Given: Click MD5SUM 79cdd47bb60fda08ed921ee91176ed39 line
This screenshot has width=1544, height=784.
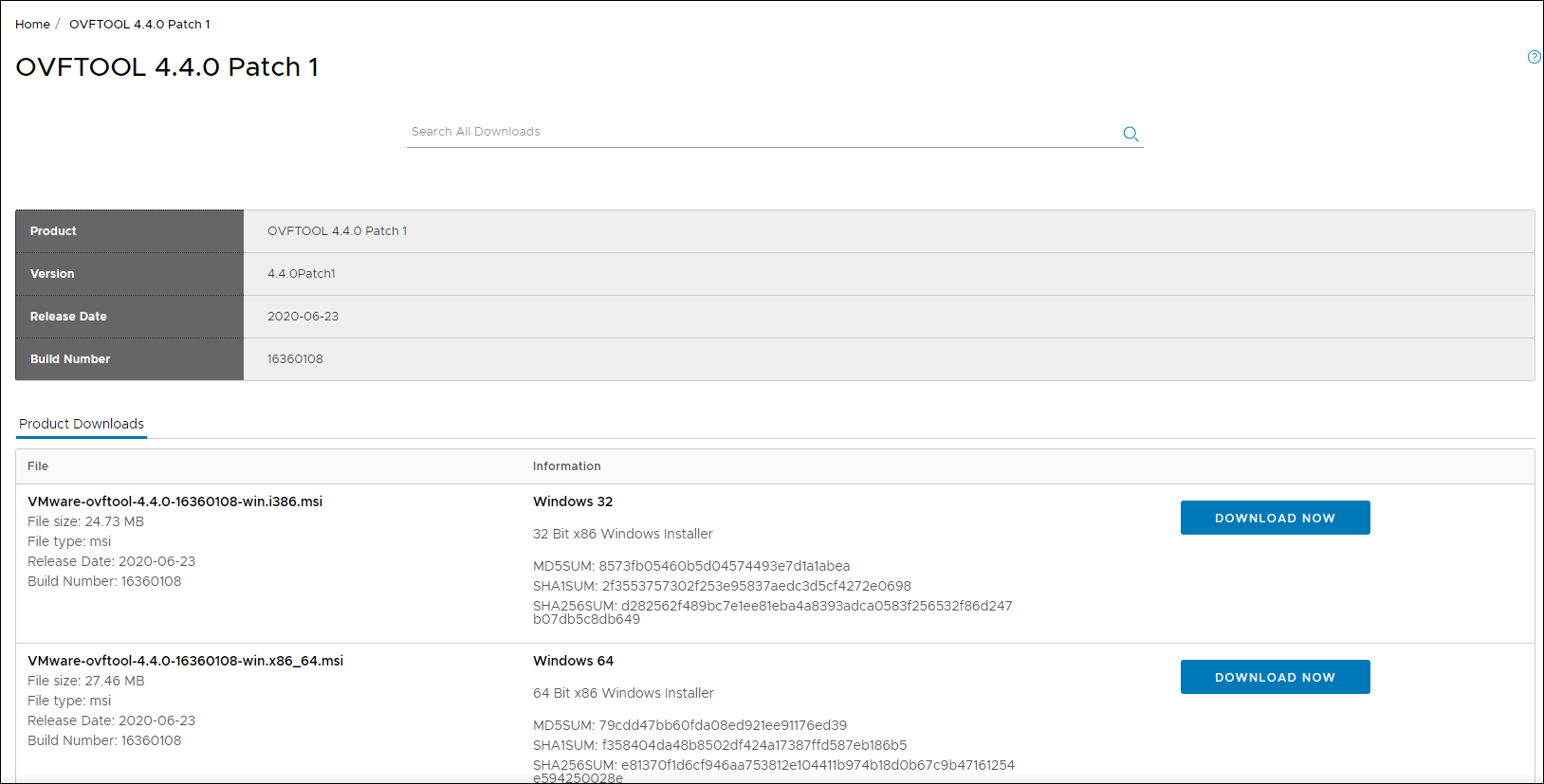Looking at the screenshot, I should [x=689, y=725].
